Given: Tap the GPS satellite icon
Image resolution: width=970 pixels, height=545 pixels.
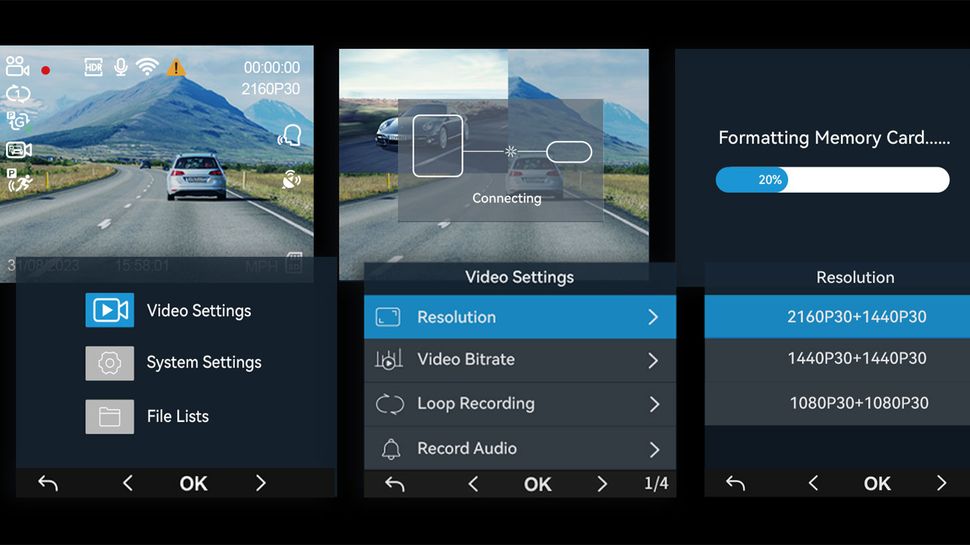Looking at the screenshot, I should click(291, 179).
